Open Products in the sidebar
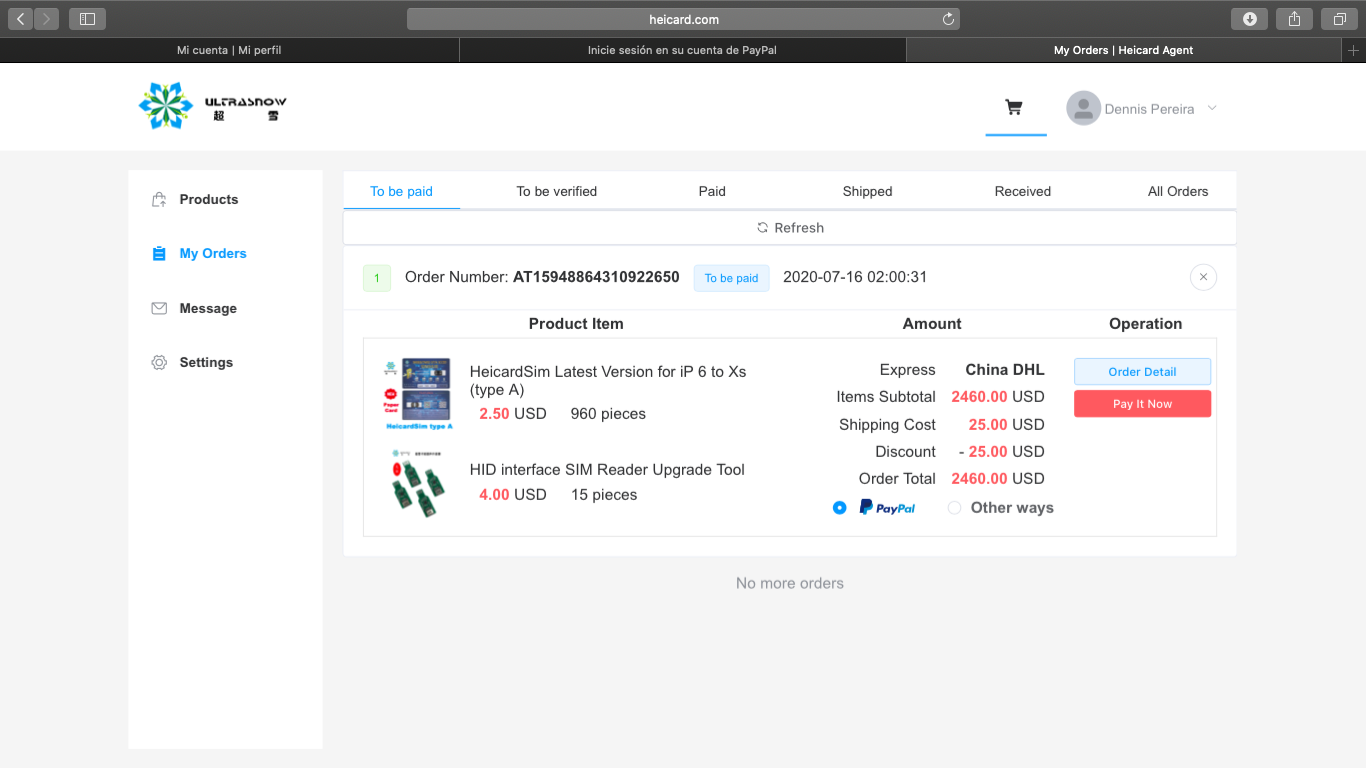Image resolution: width=1366 pixels, height=768 pixels. (x=208, y=199)
